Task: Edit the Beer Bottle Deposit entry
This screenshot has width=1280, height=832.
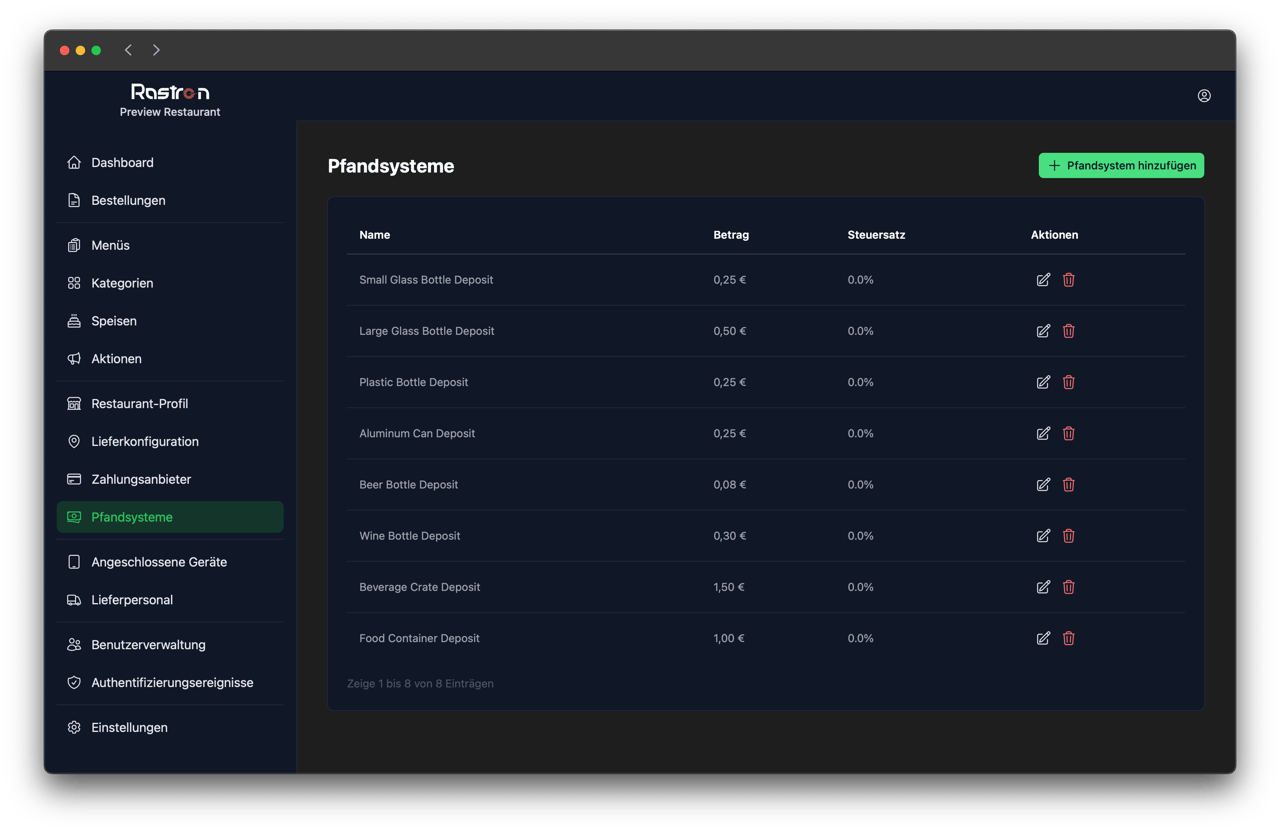Action: 1043,484
